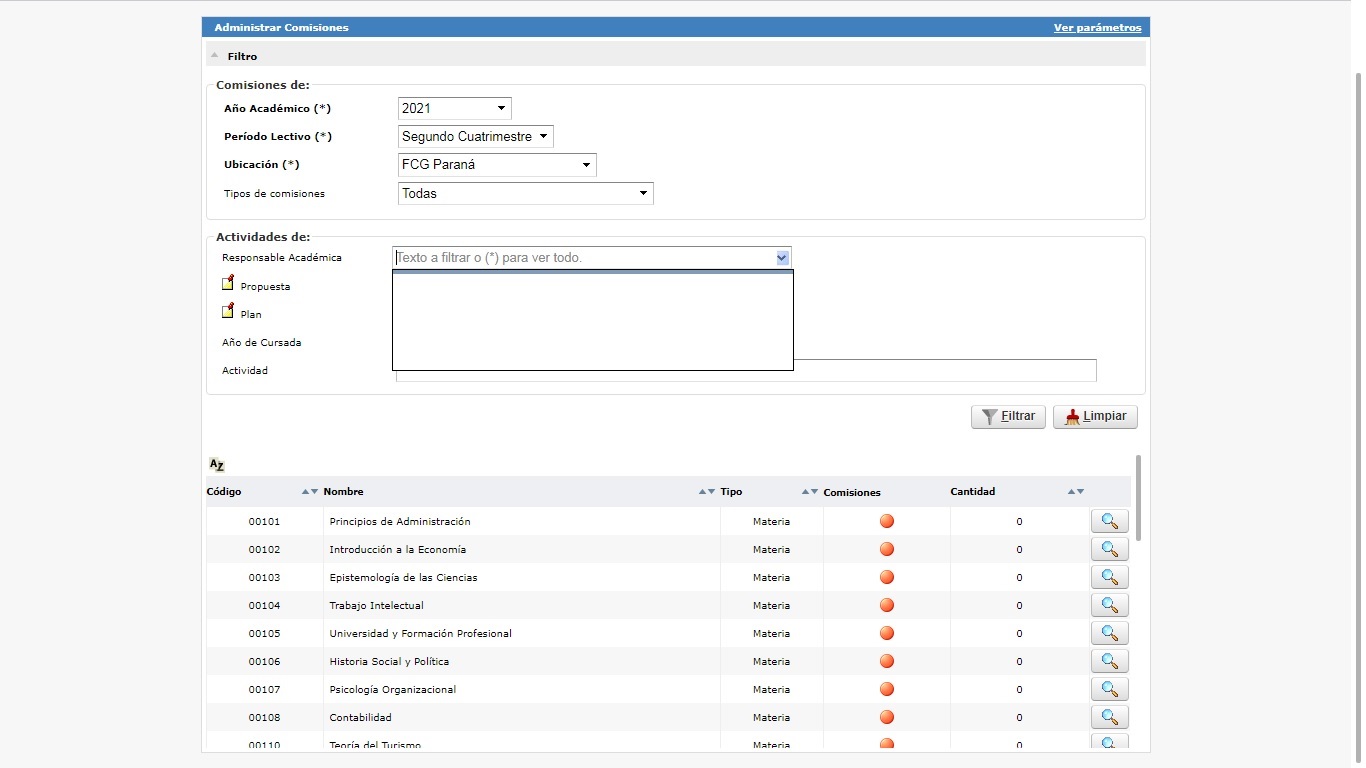The image size is (1366, 768).
Task: Open the Ver parámetros link
Action: [x=1097, y=28]
